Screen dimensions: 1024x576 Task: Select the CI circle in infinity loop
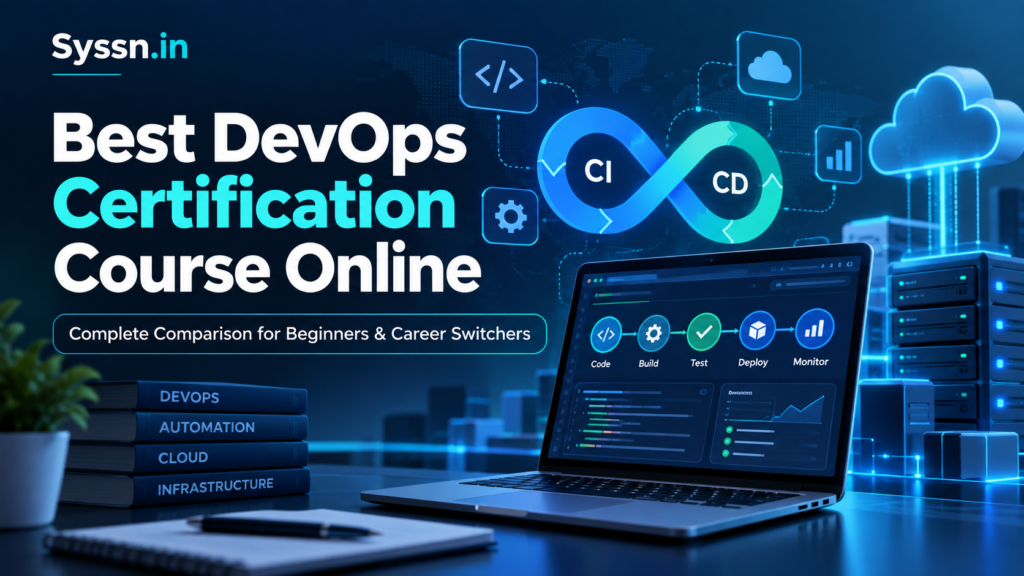pyautogui.click(x=598, y=171)
